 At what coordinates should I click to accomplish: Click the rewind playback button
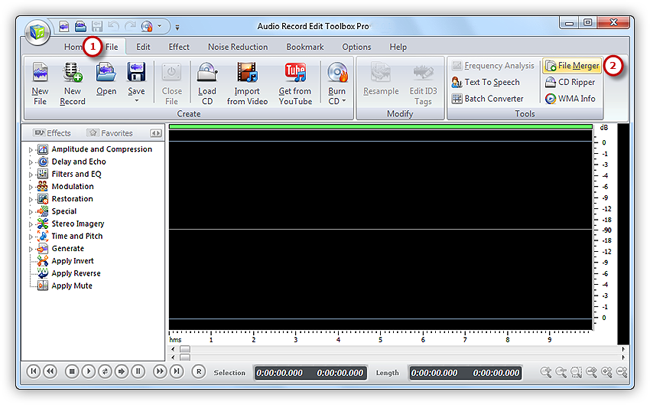click(x=50, y=371)
